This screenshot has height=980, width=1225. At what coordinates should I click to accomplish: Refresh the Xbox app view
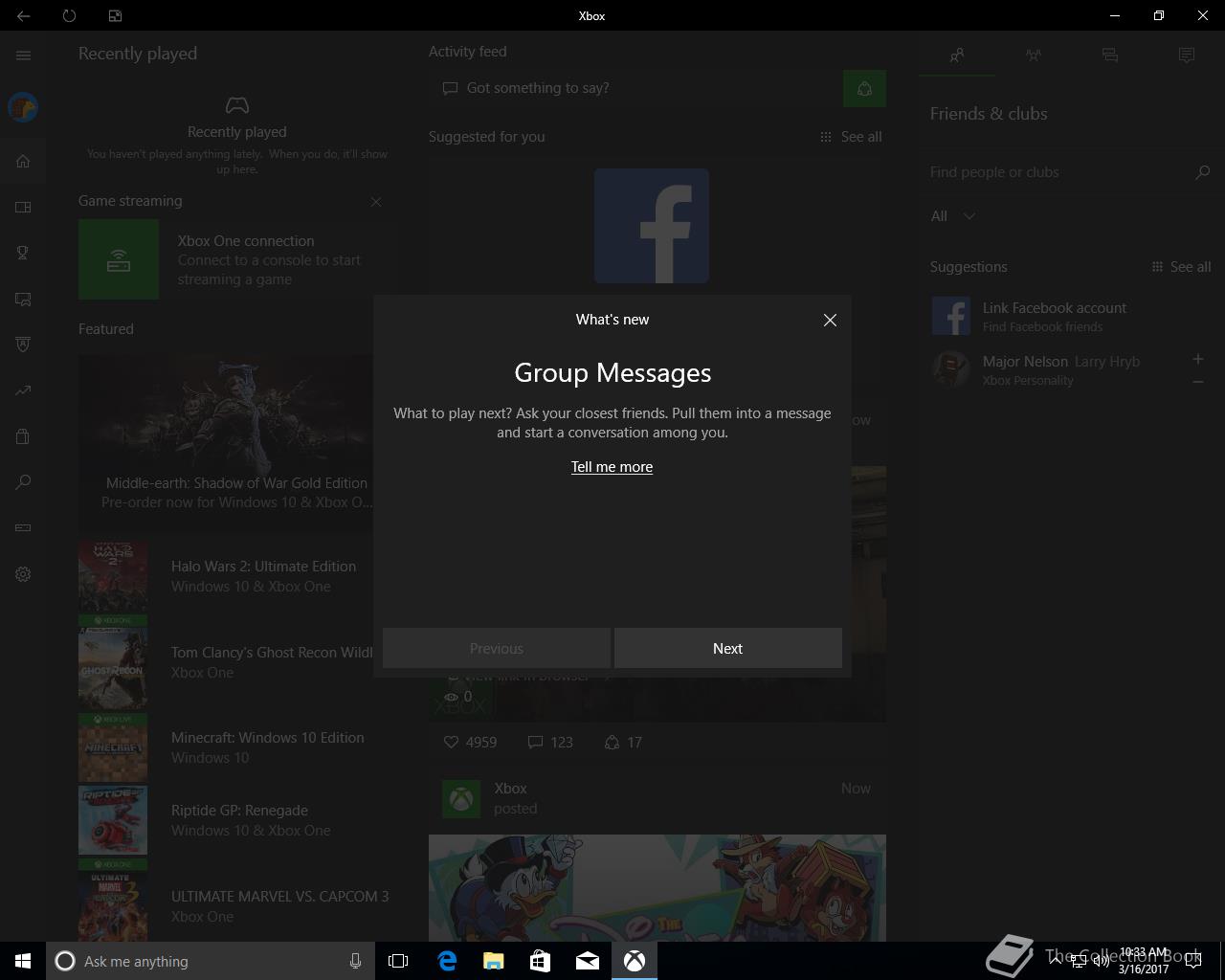tap(69, 15)
